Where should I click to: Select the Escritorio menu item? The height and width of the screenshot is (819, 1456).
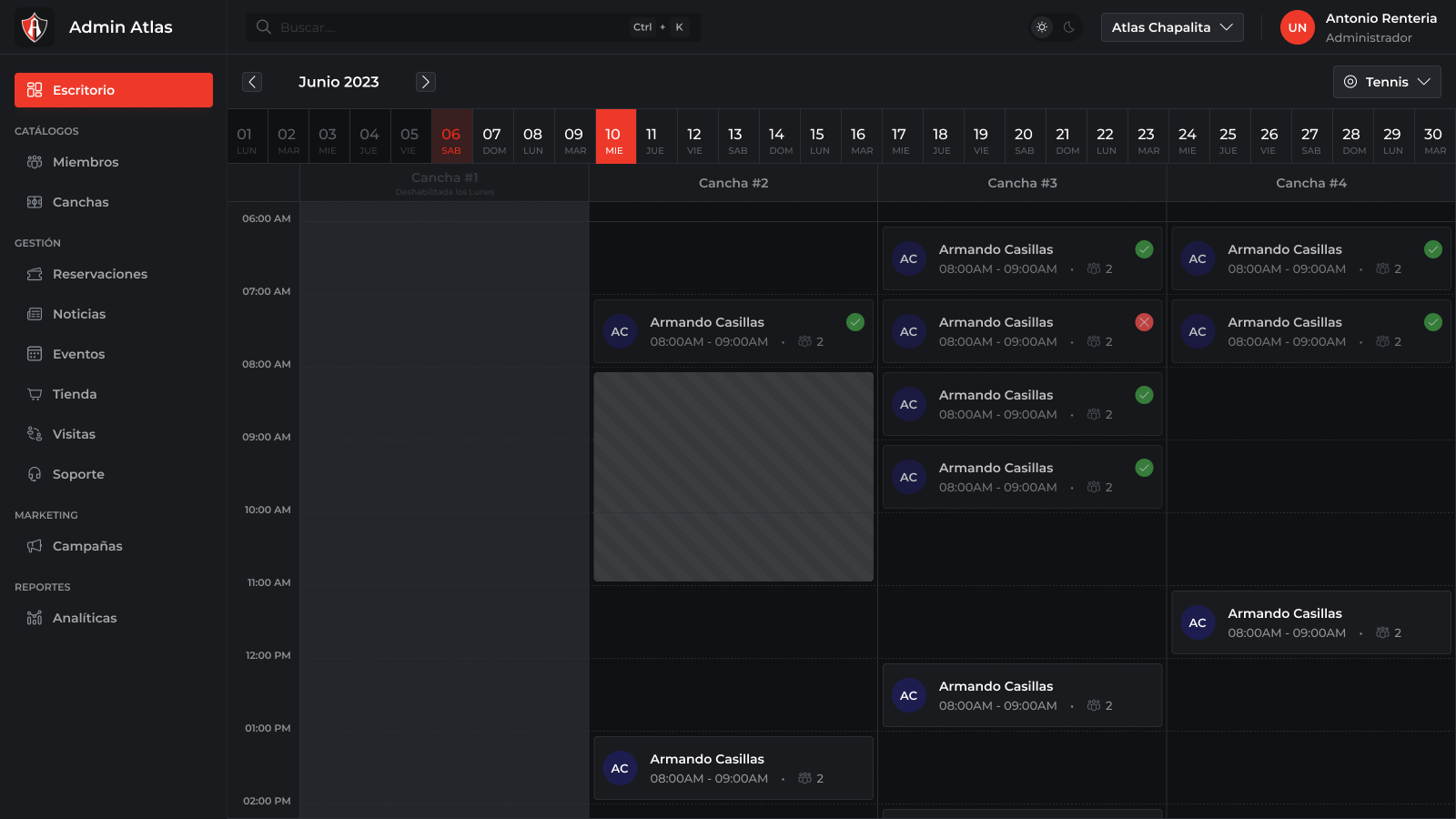(114, 90)
